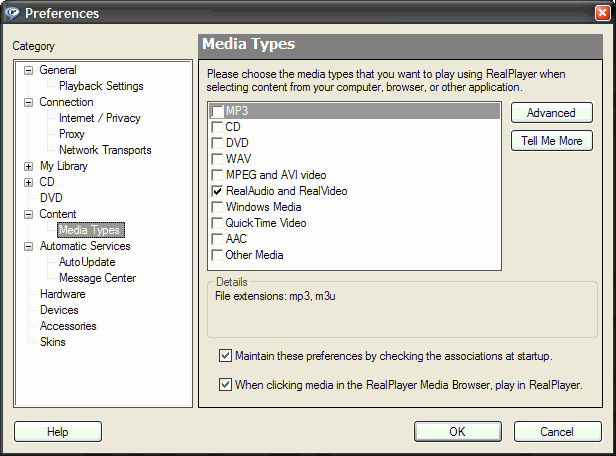Image resolution: width=616 pixels, height=456 pixels.
Task: Open the Message Center category
Action: (97, 278)
